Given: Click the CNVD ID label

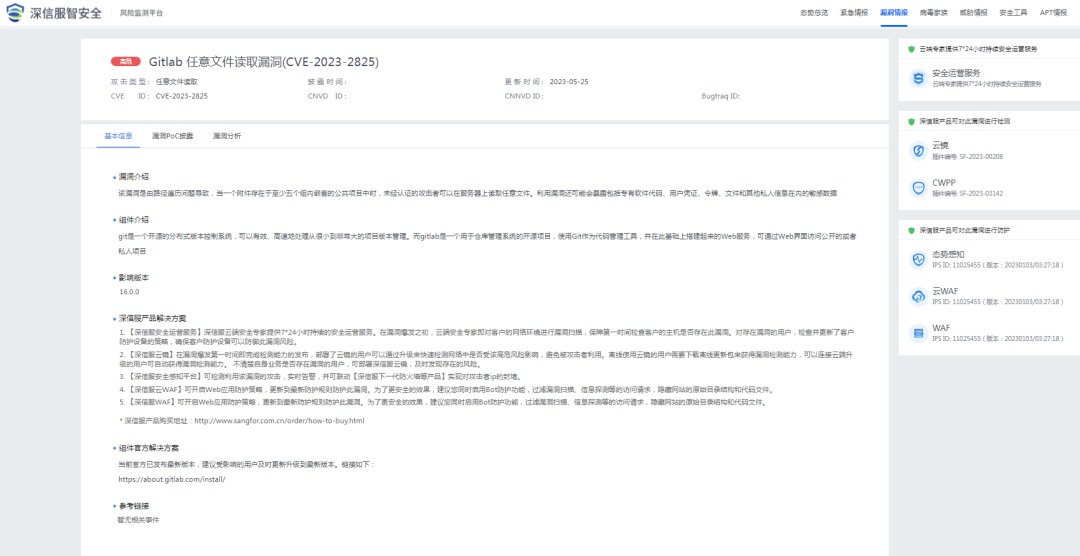Looking at the screenshot, I should (326, 96).
